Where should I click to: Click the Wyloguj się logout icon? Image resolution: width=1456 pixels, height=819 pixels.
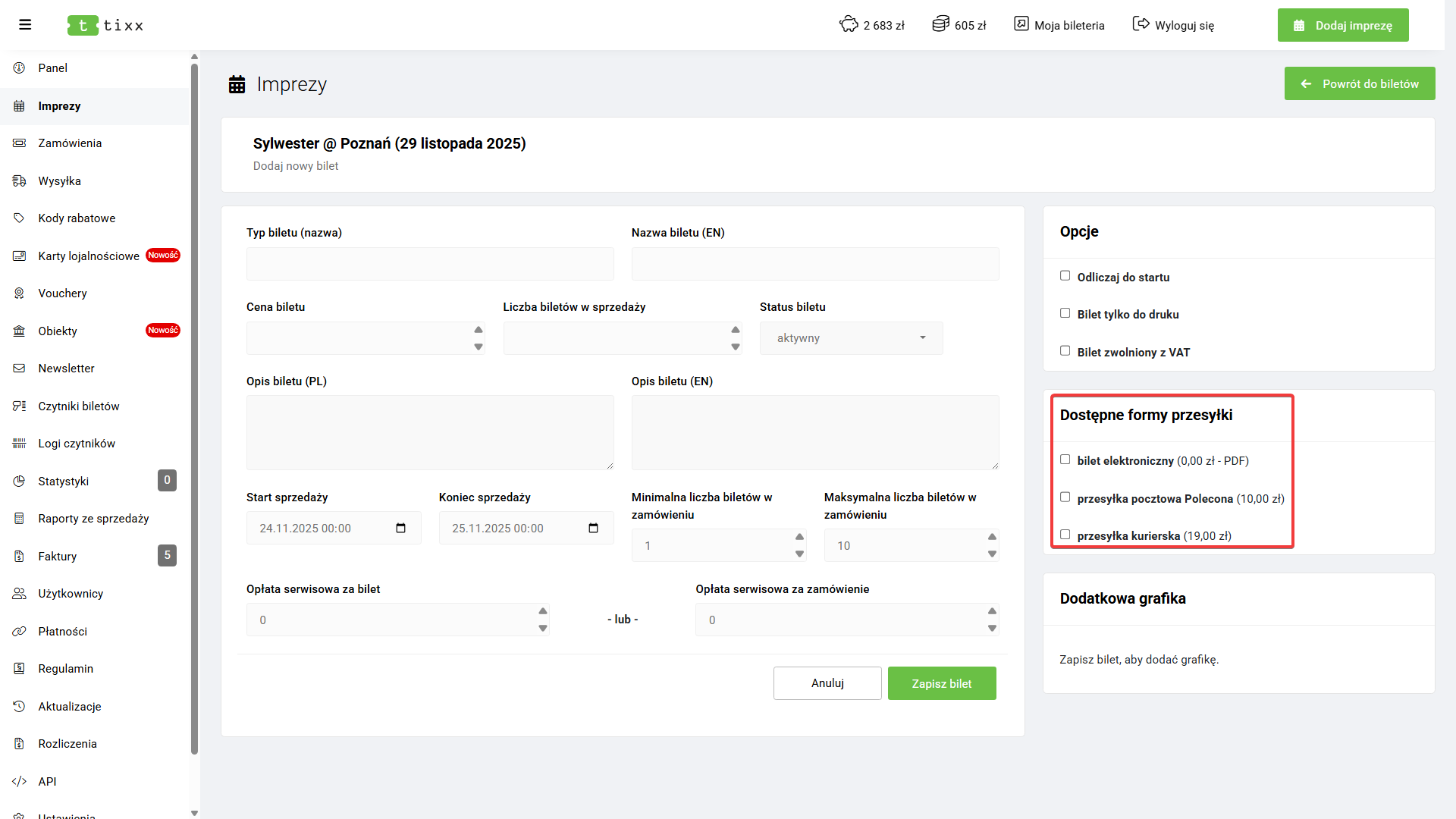point(1141,24)
